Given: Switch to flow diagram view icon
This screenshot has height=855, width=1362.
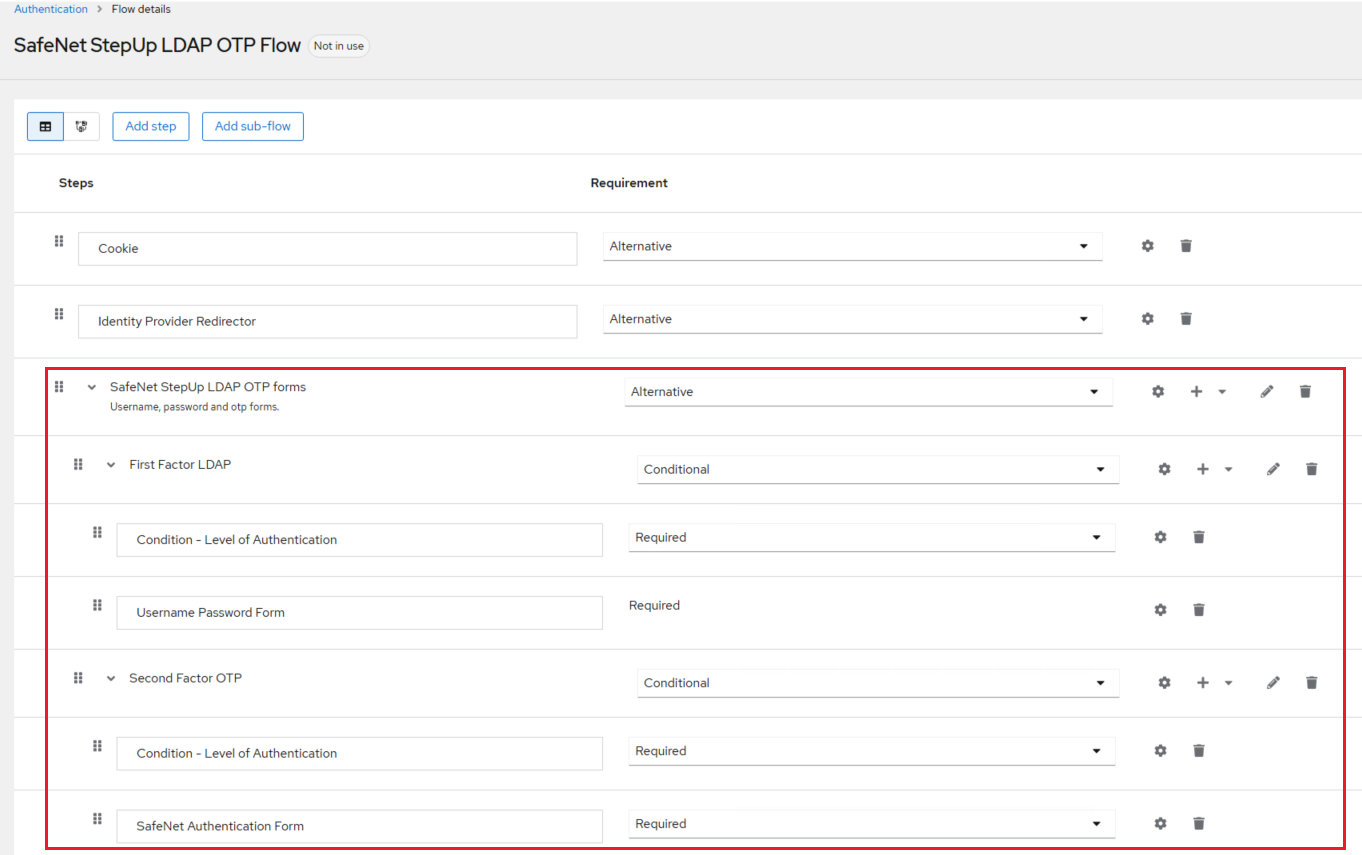Looking at the screenshot, I should (x=82, y=127).
